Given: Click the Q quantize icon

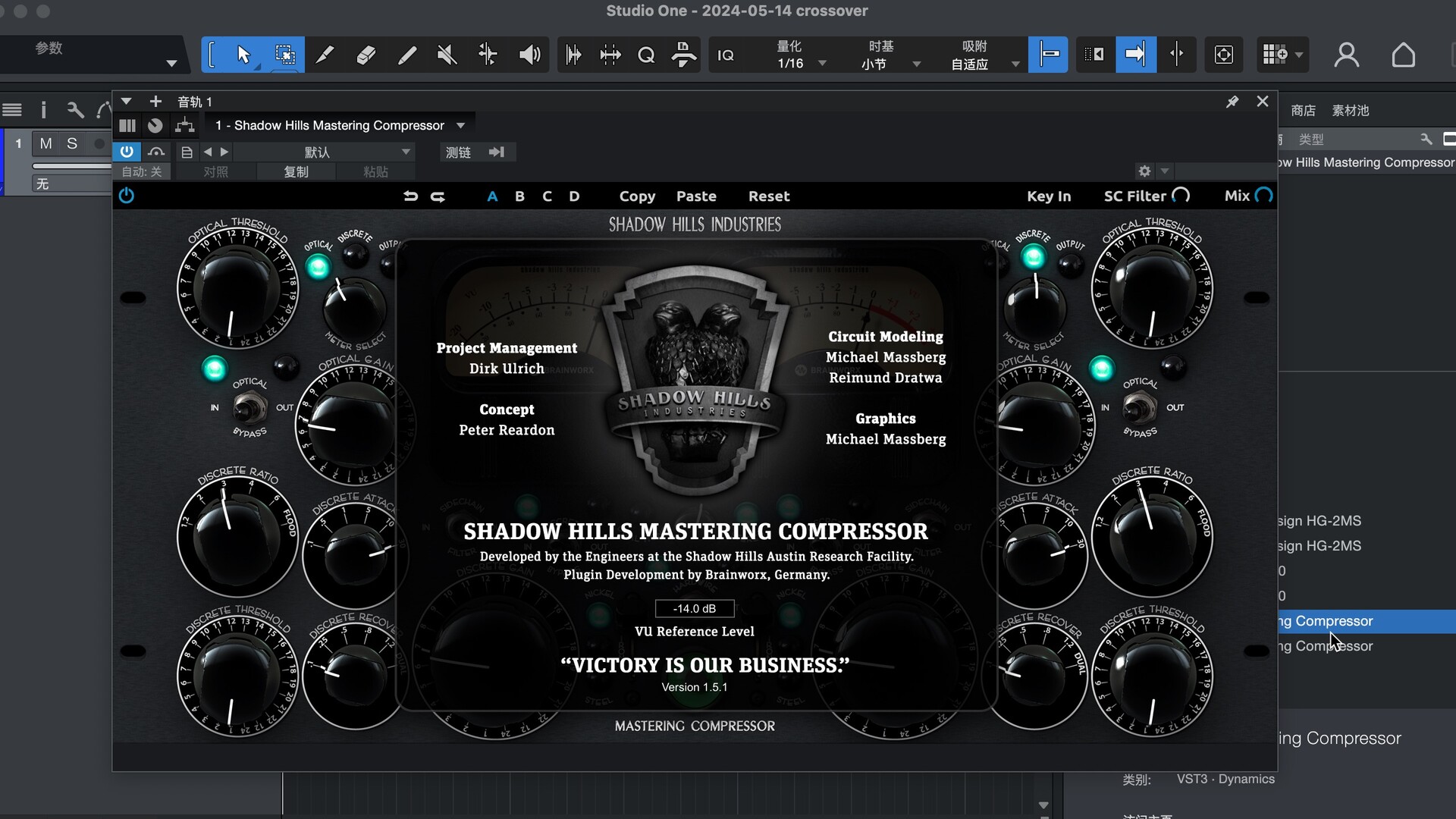Looking at the screenshot, I should (646, 55).
